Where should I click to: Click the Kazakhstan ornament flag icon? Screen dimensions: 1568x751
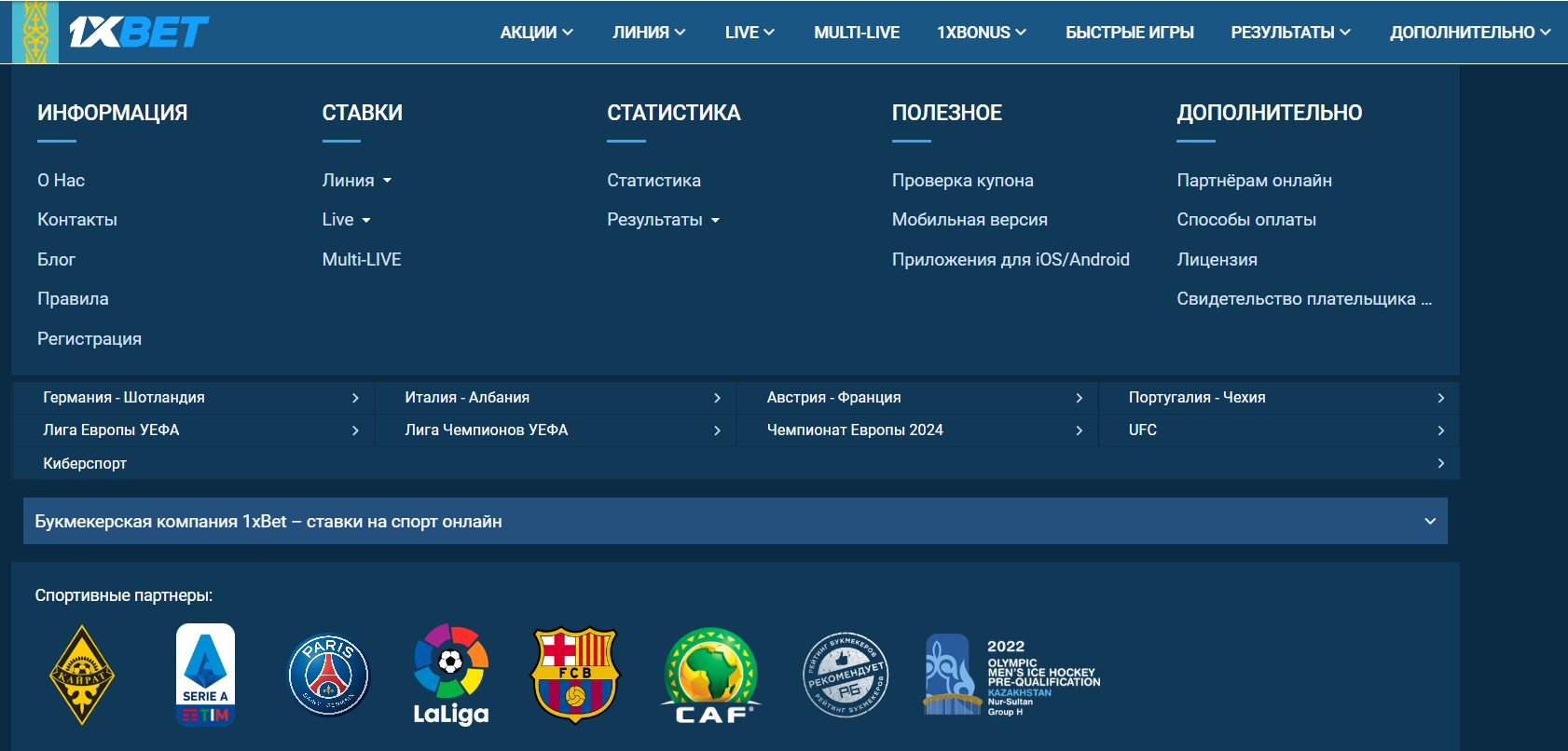[35, 33]
